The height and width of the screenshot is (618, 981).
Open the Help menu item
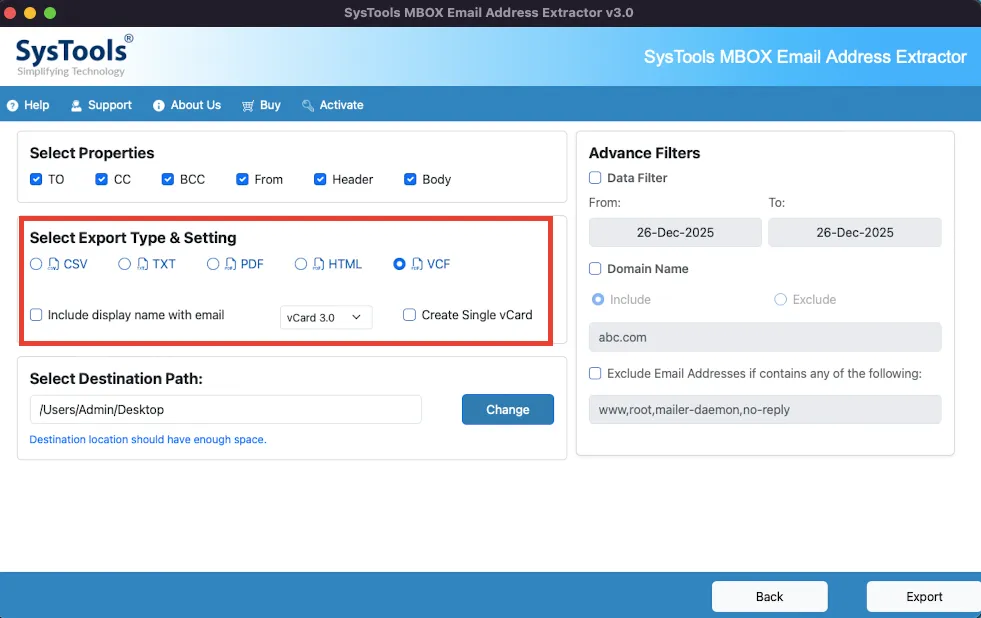pos(28,105)
